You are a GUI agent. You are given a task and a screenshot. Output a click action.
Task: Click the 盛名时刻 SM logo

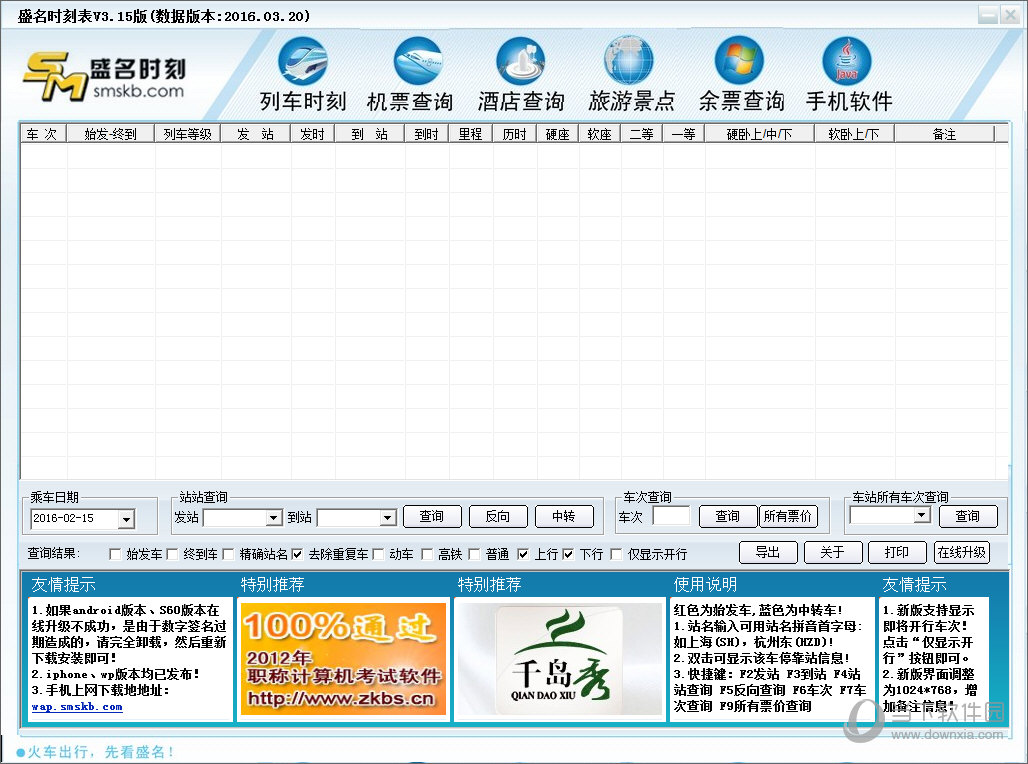click(x=105, y=76)
